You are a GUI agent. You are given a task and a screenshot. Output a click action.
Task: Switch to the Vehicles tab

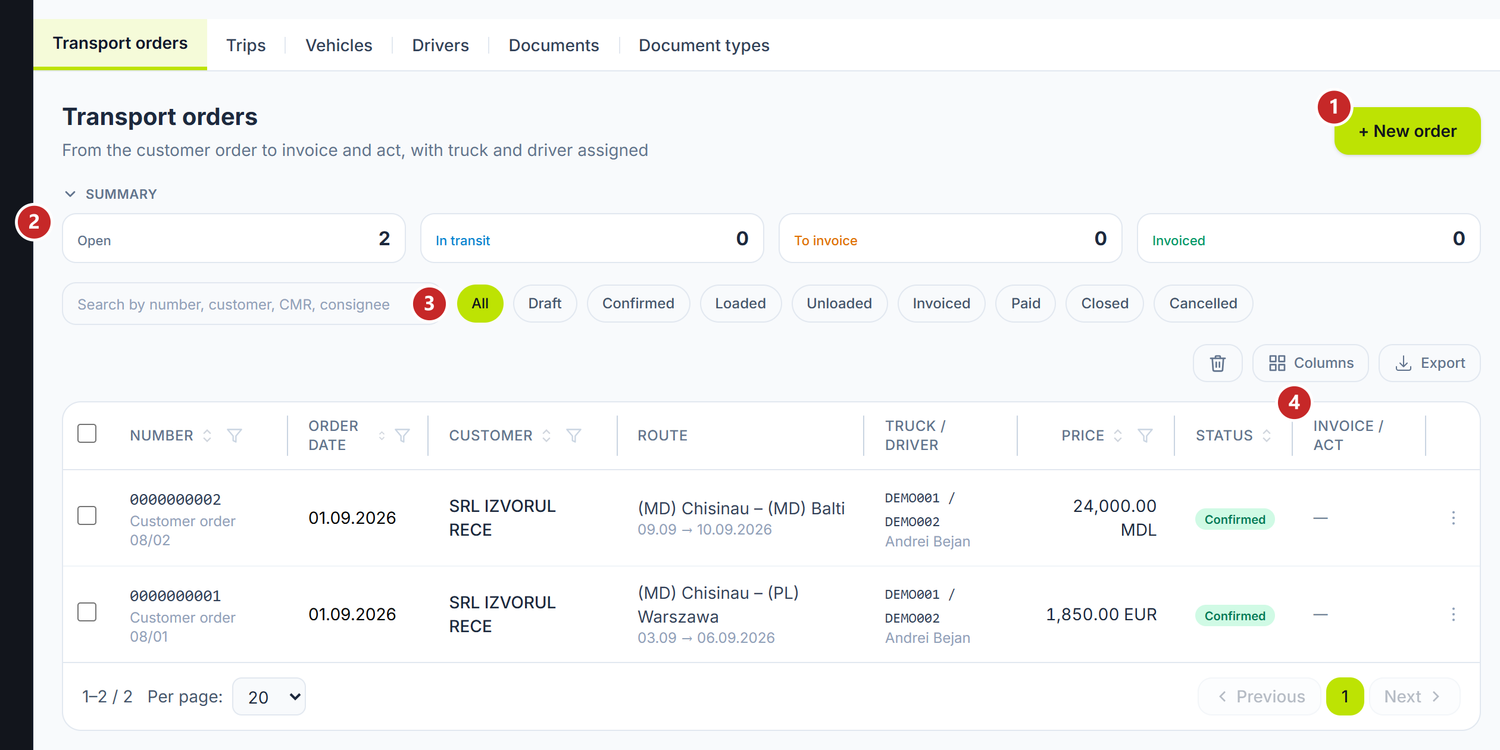tap(339, 45)
